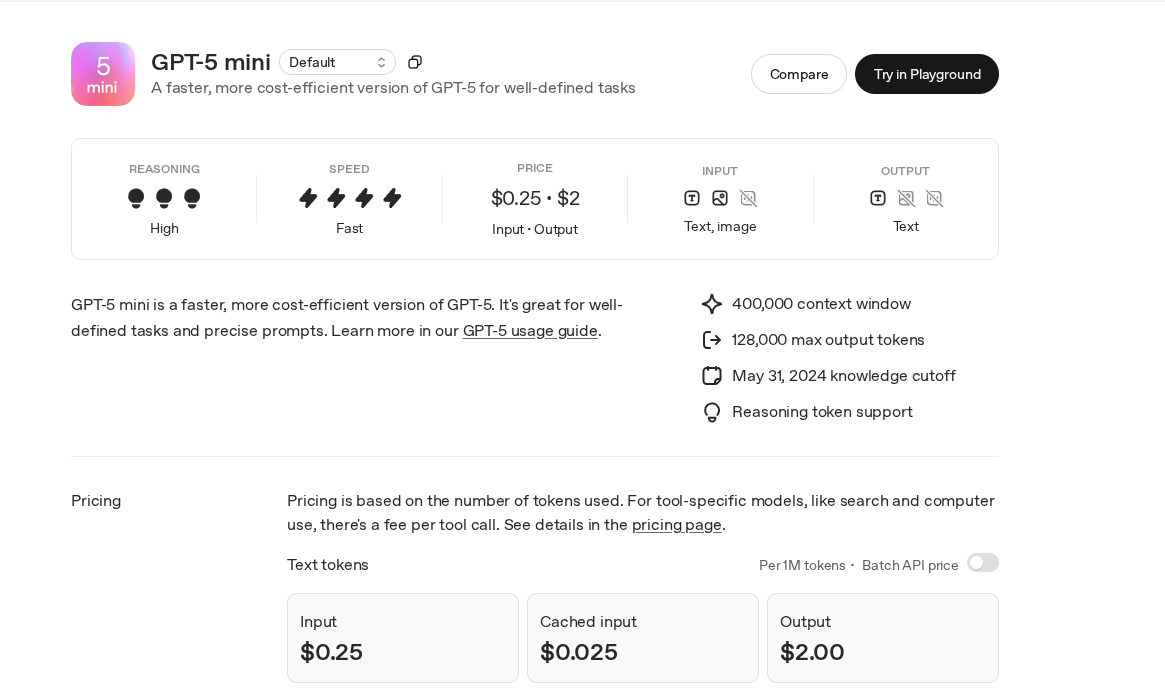The height and width of the screenshot is (691, 1165).
Task: Click the context window sparkle icon
Action: 712,304
